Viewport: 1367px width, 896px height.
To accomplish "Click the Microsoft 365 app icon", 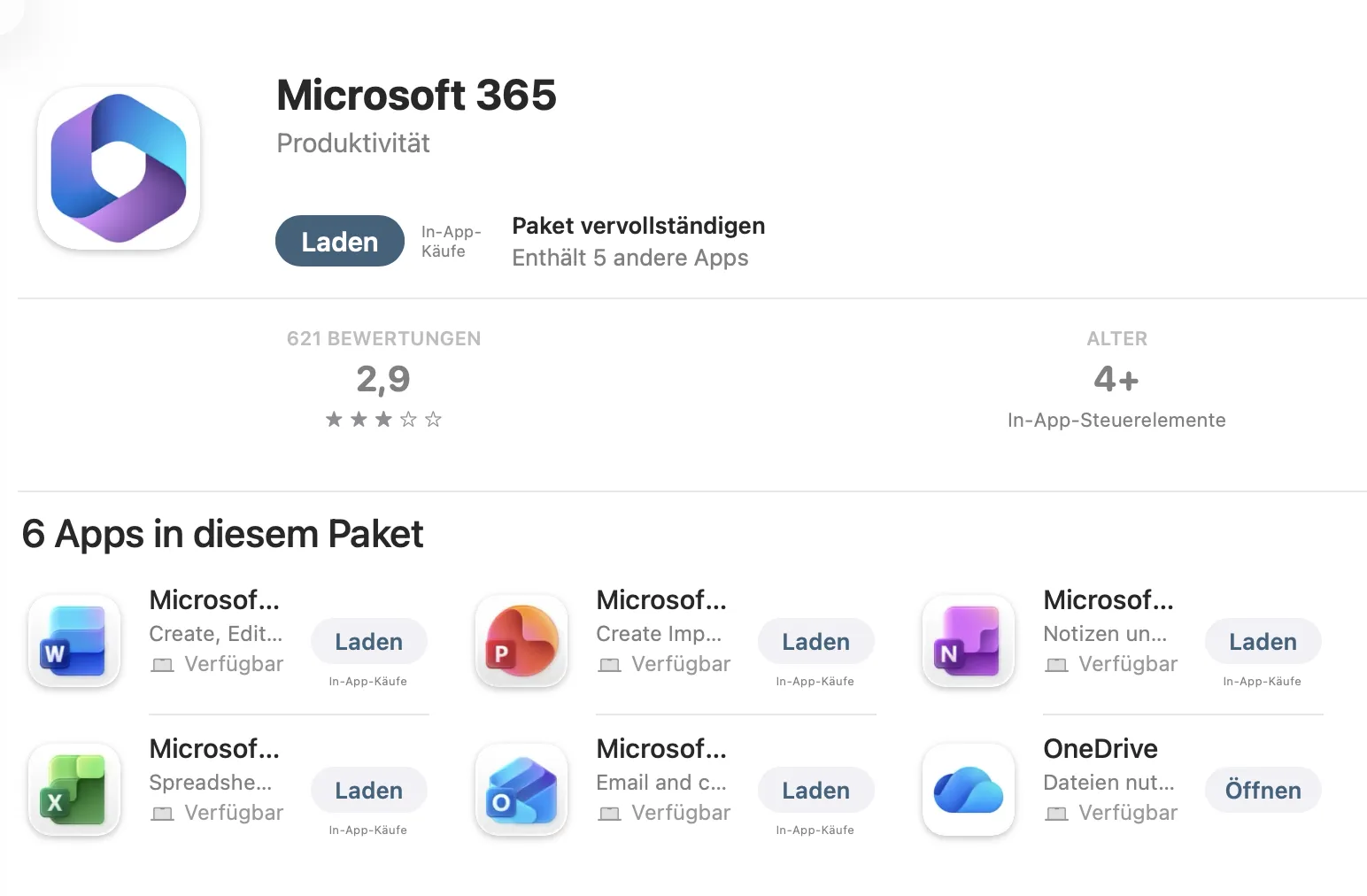I will (x=119, y=168).
